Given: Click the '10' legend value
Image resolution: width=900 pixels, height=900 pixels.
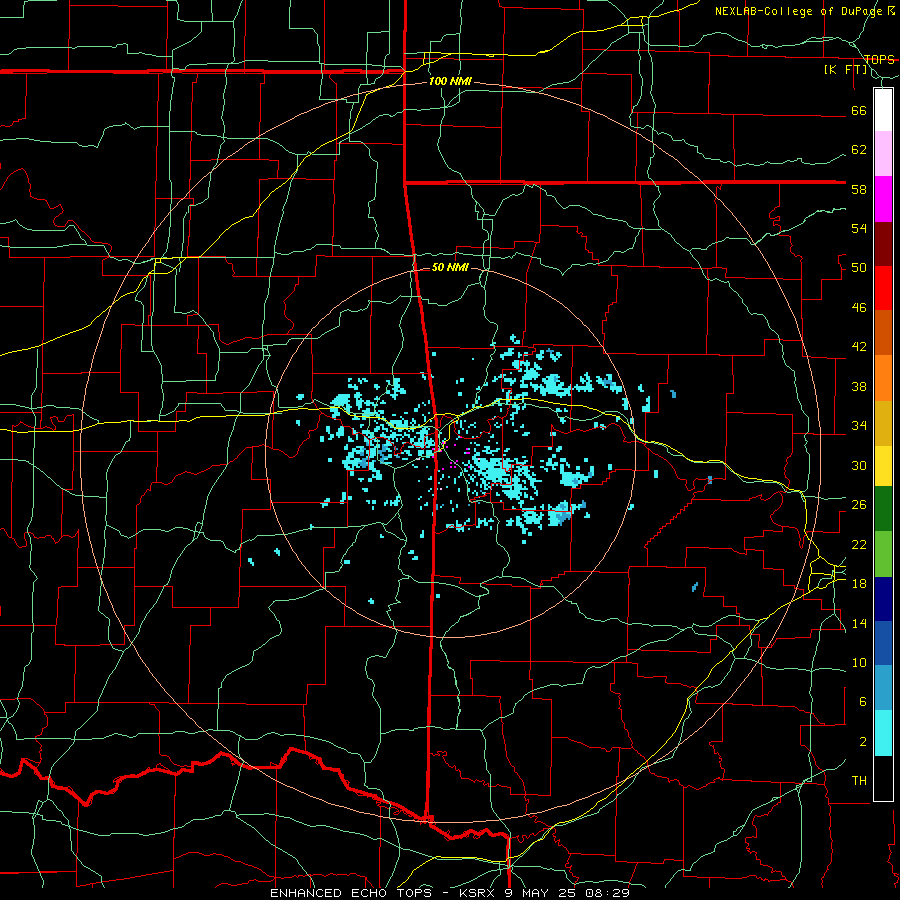Looking at the screenshot, I should pyautogui.click(x=859, y=662).
